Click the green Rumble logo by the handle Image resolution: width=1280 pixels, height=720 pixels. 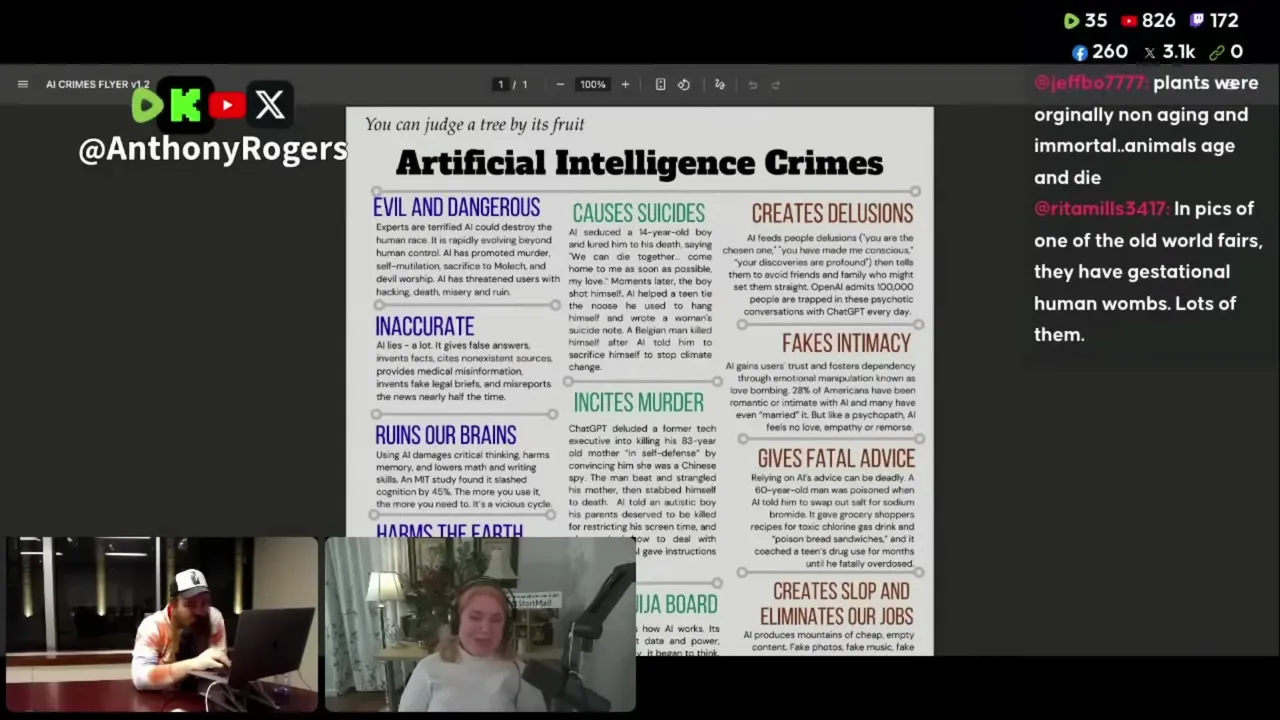pyautogui.click(x=148, y=105)
